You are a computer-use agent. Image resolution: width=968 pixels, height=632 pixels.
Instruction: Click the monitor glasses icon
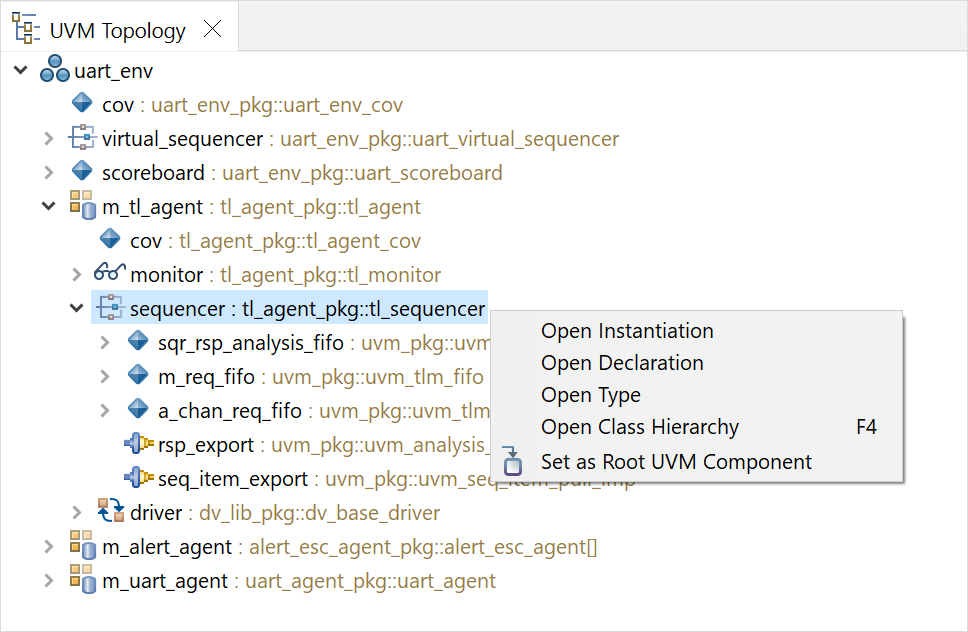coord(109,272)
